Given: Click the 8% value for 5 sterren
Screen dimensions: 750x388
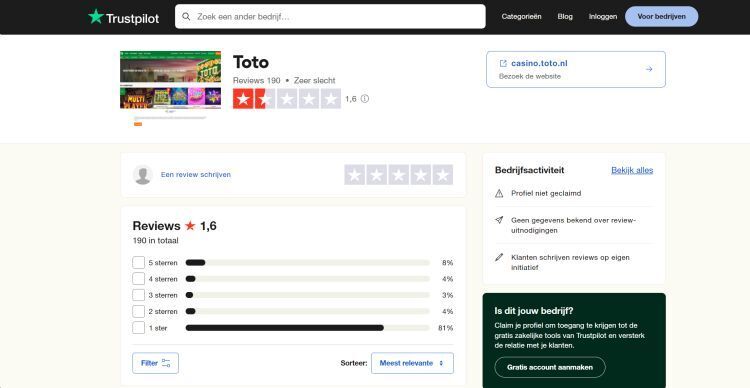Looking at the screenshot, I should coord(447,263).
